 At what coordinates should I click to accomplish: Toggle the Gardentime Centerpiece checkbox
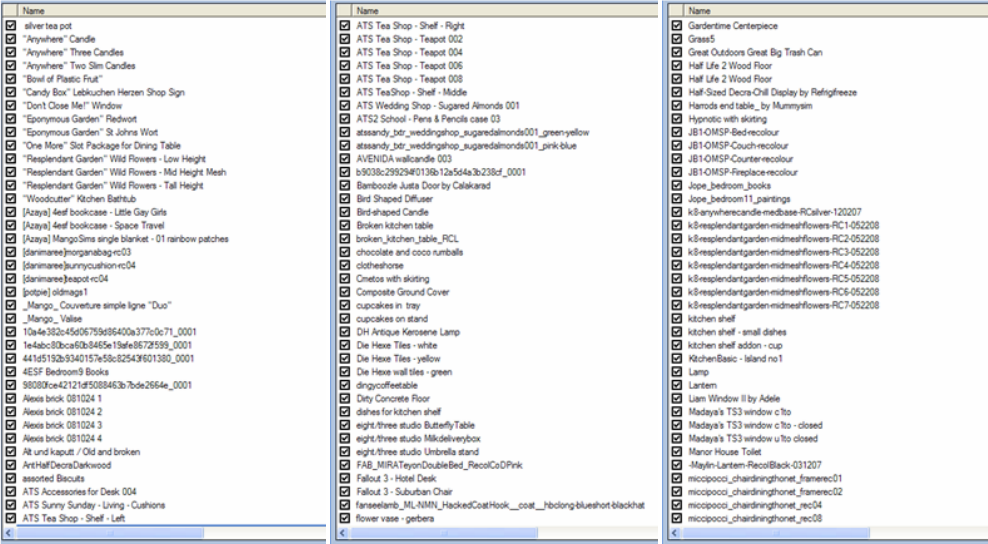click(x=677, y=26)
